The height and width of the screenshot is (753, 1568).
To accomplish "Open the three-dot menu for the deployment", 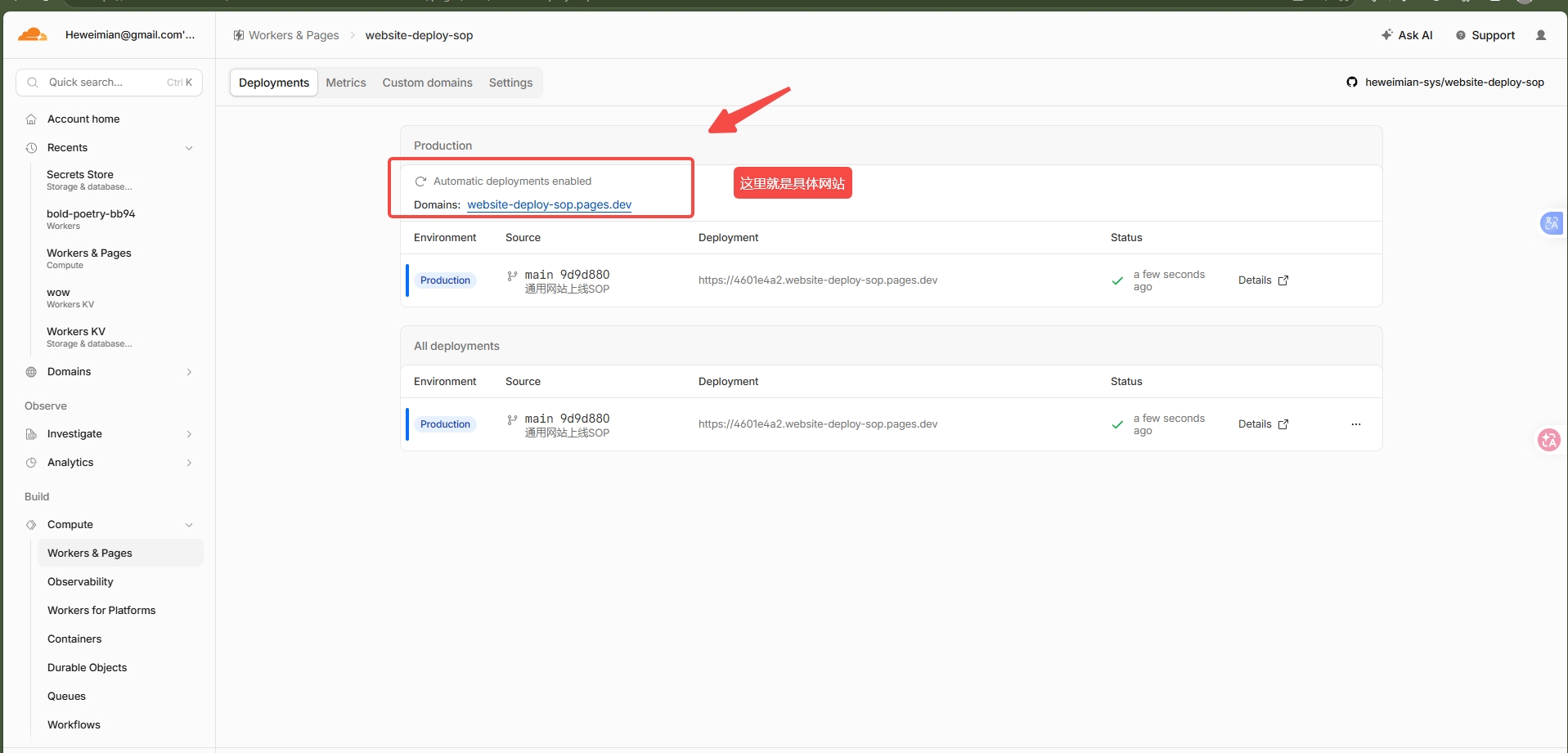I will [x=1356, y=424].
